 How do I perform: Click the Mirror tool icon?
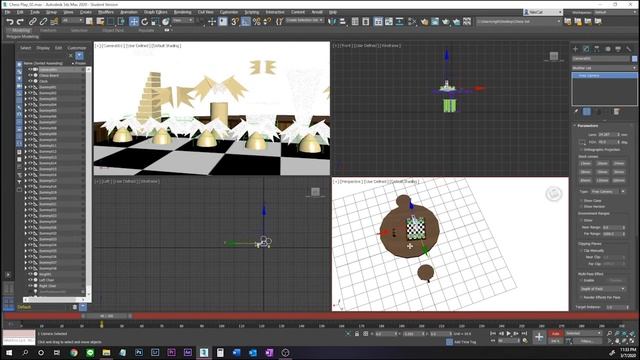332,21
